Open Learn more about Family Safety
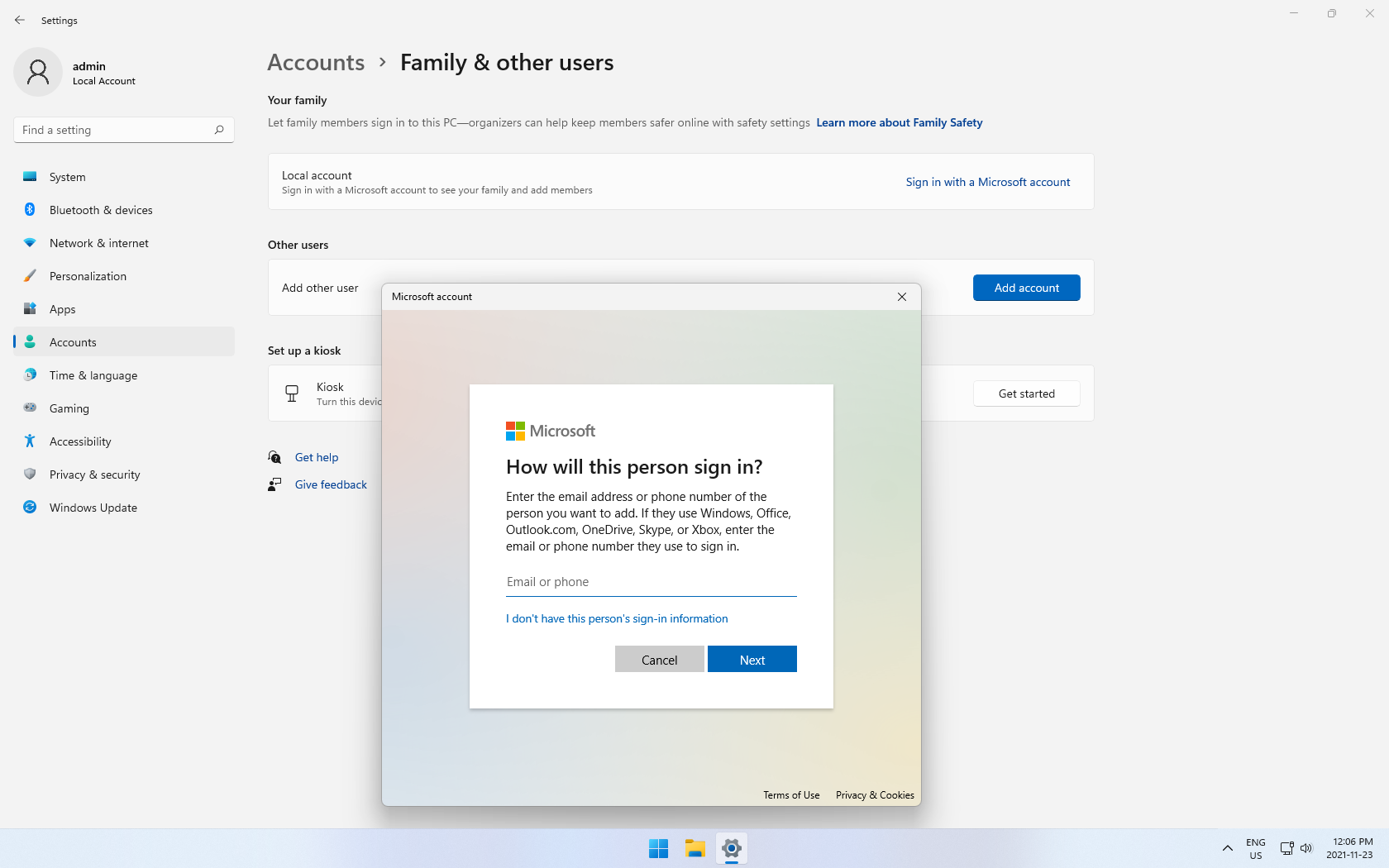The height and width of the screenshot is (868, 1389). coord(899,122)
